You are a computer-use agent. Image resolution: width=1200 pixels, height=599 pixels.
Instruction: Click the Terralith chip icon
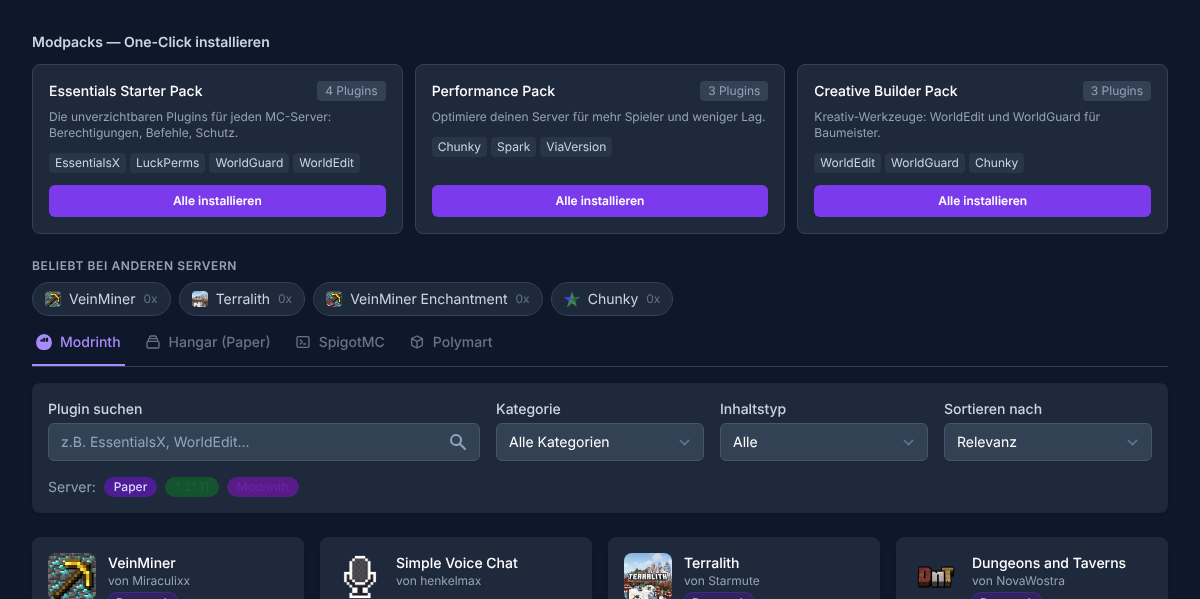200,299
